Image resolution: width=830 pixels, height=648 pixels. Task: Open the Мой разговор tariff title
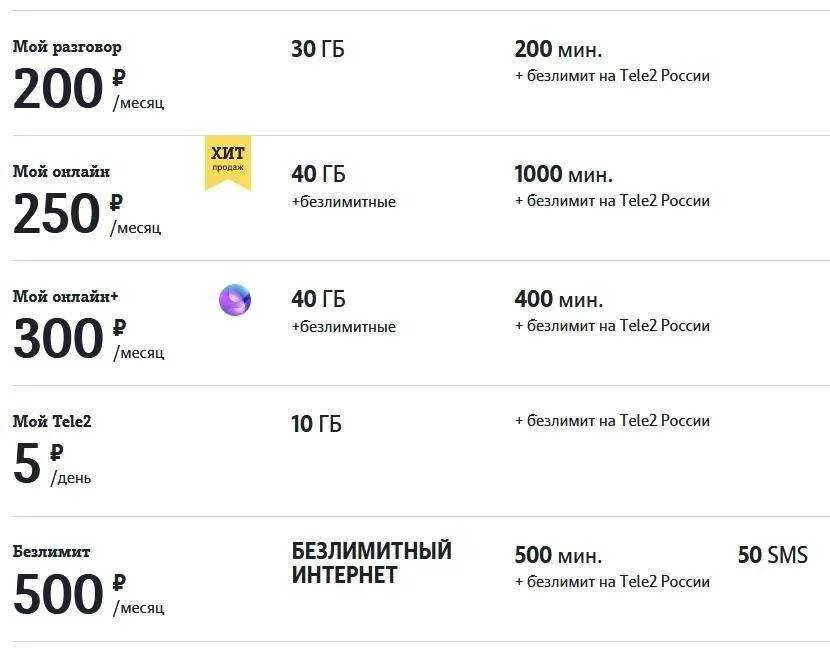coord(67,47)
